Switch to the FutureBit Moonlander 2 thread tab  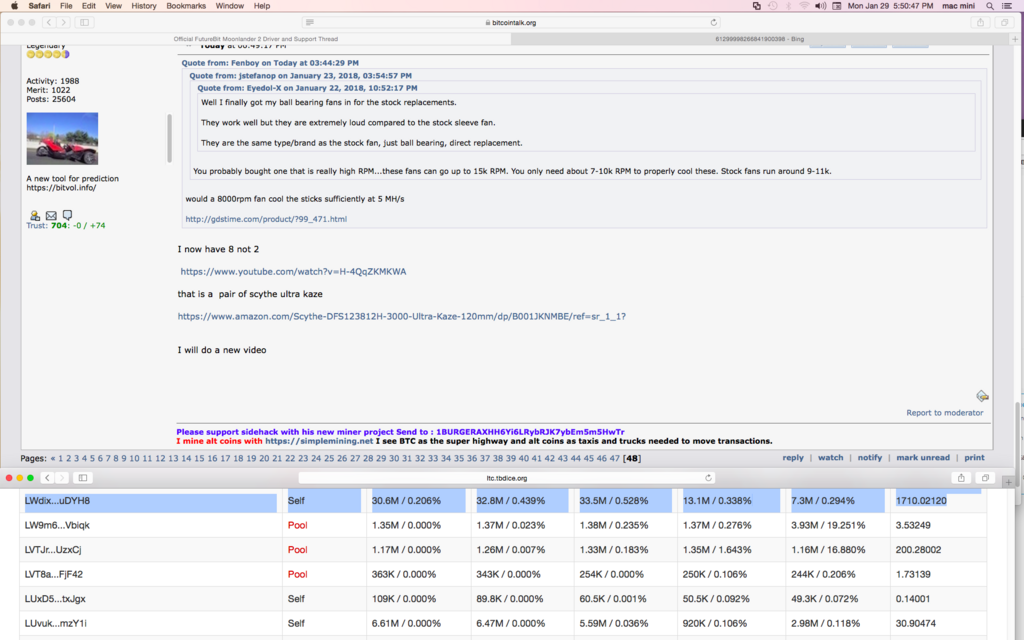pyautogui.click(x=256, y=39)
